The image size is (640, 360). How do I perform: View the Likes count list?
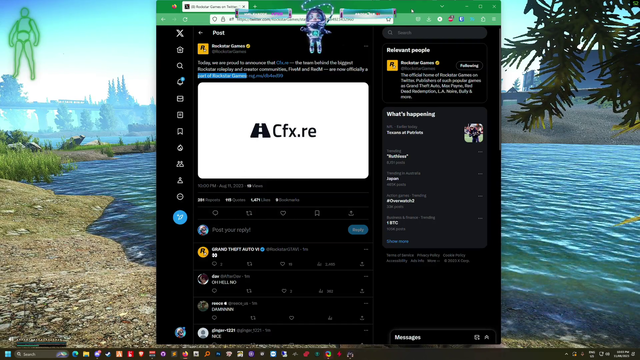pos(260,200)
